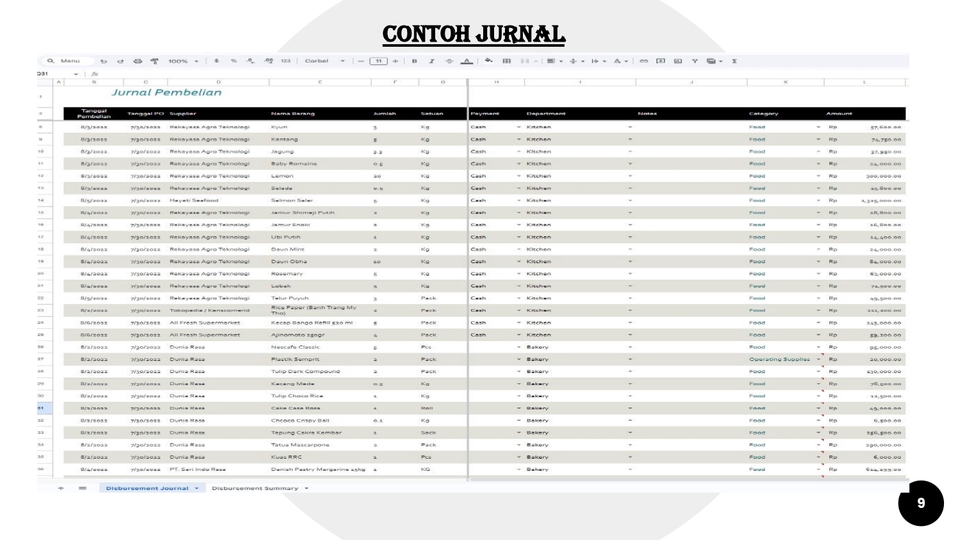The image size is (960, 540).
Task: Click the Insert chart icon
Action: tap(678, 61)
